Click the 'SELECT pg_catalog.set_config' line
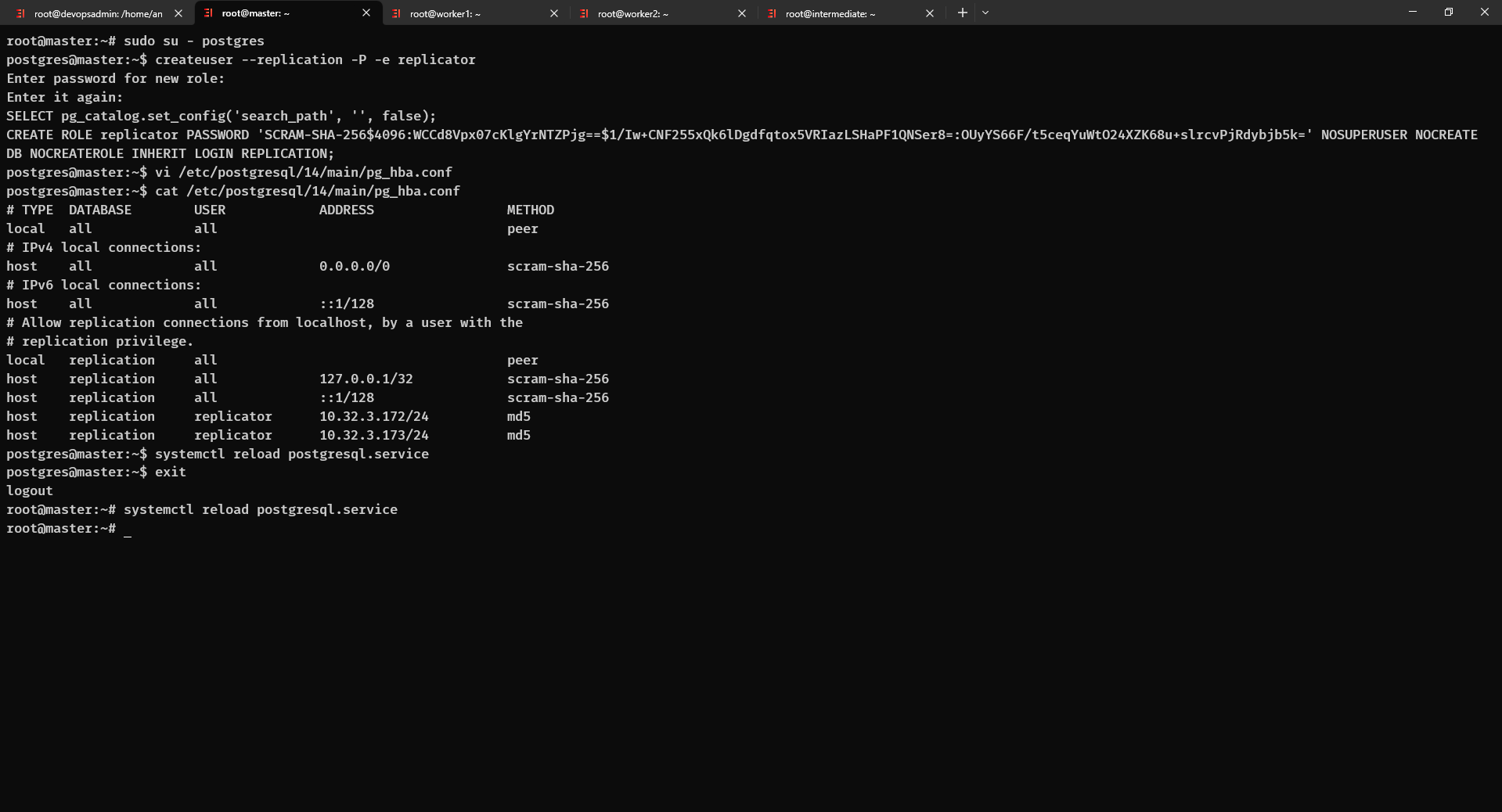 pos(222,116)
